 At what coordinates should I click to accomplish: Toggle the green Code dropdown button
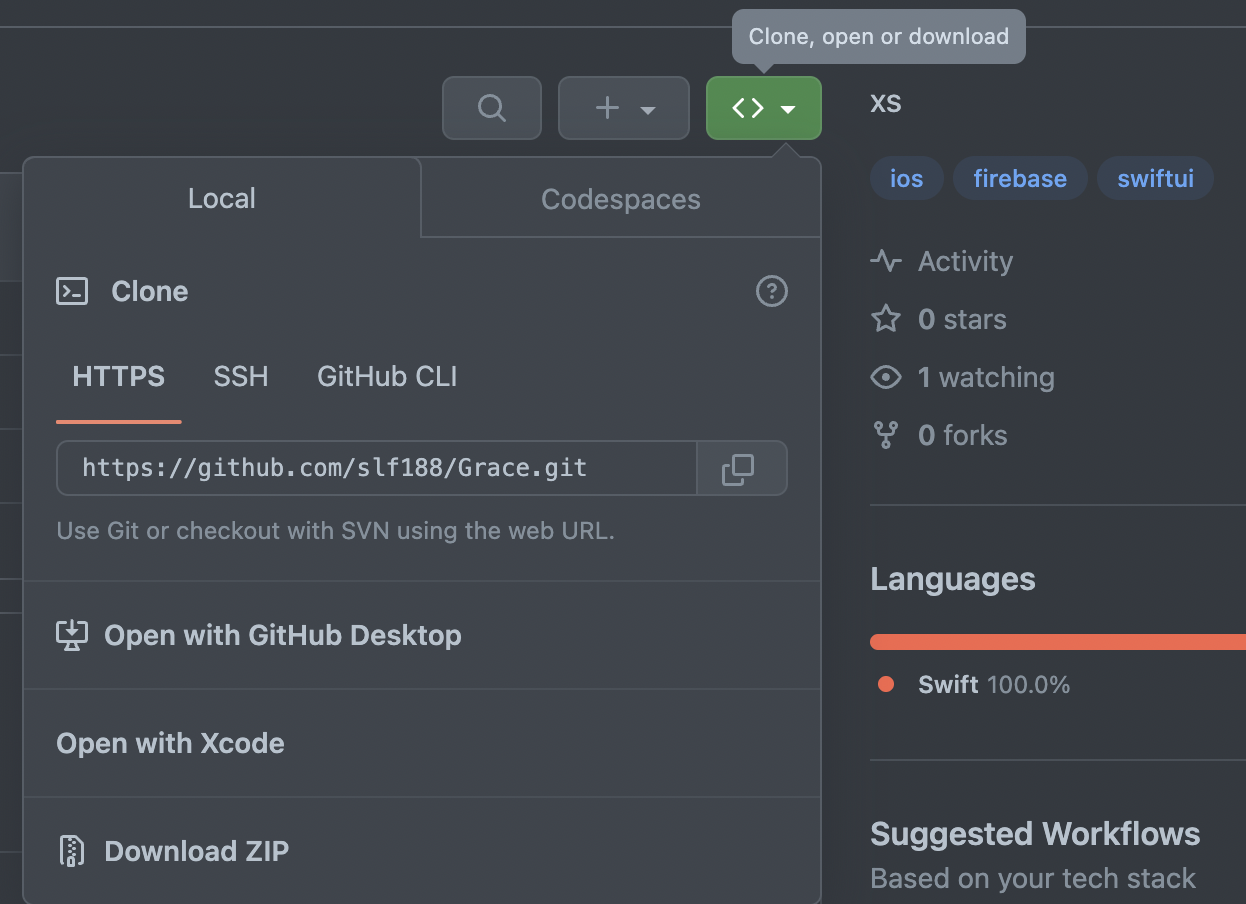[764, 108]
